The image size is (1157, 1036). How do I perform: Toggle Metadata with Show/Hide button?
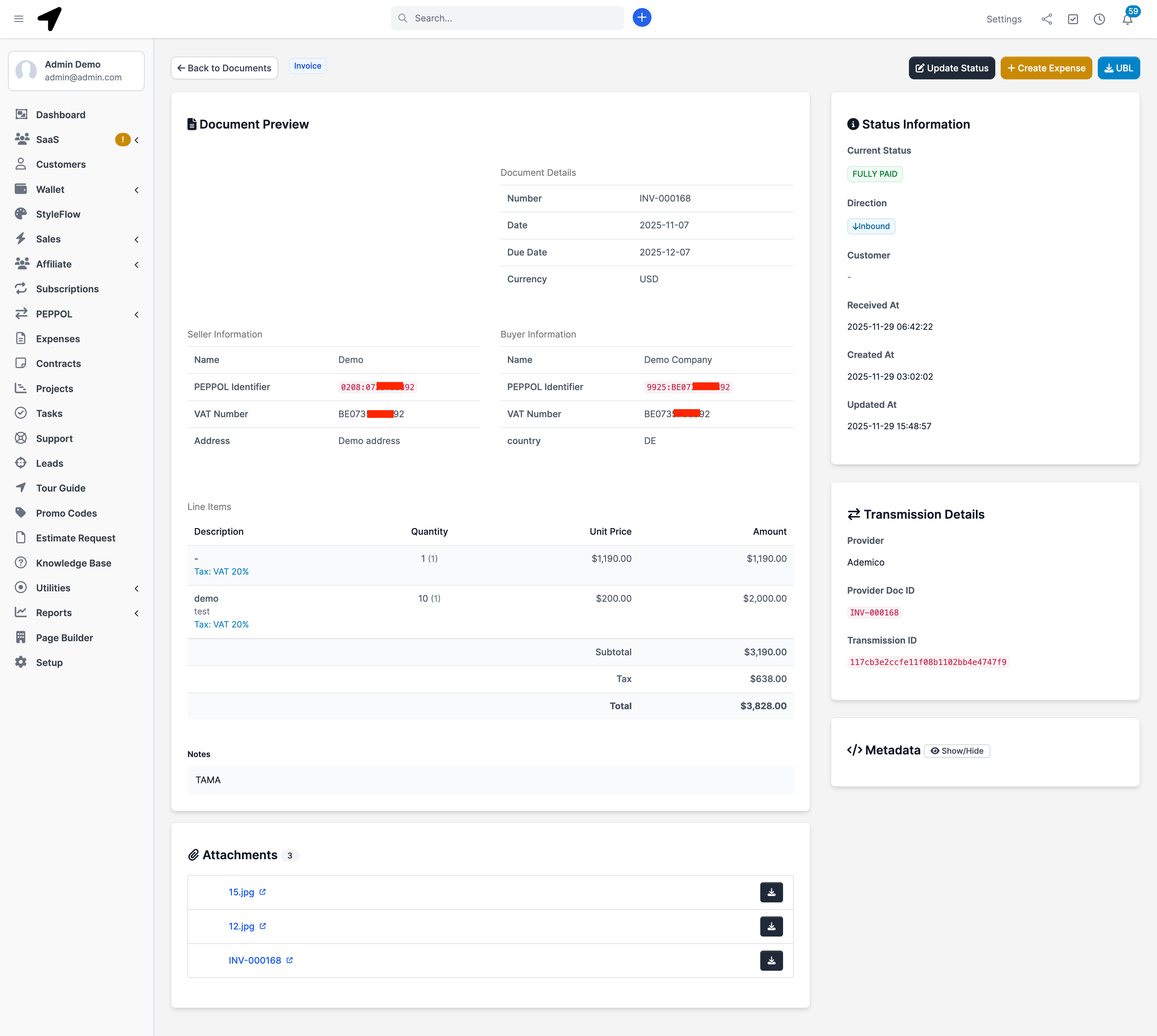[957, 751]
